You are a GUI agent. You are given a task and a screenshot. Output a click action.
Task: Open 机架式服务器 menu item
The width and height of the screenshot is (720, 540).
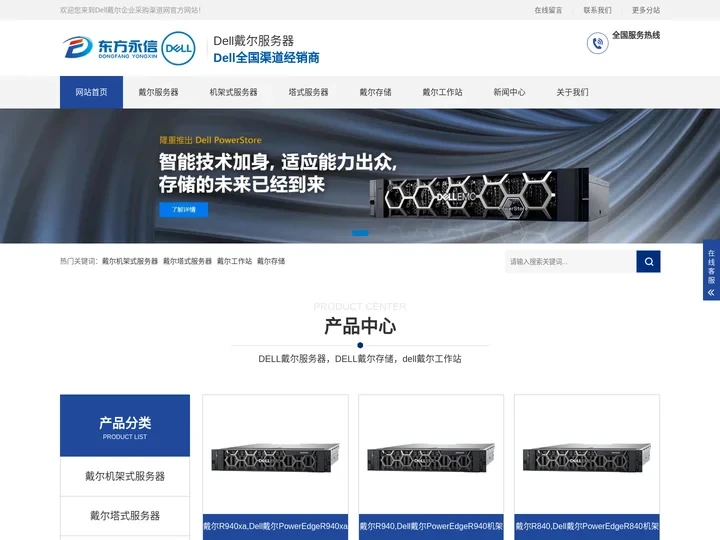233,92
